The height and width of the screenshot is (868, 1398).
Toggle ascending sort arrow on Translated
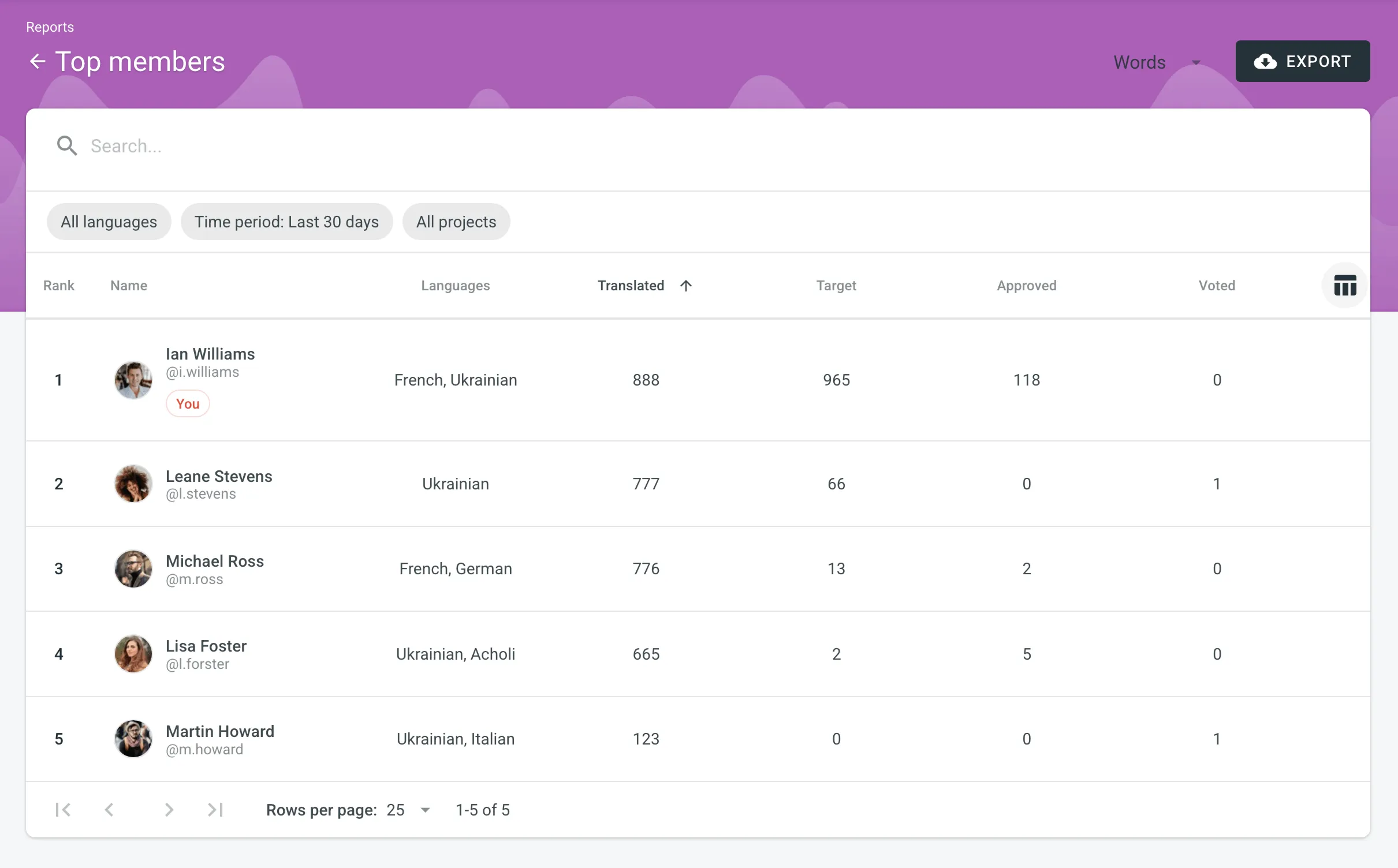pos(685,286)
